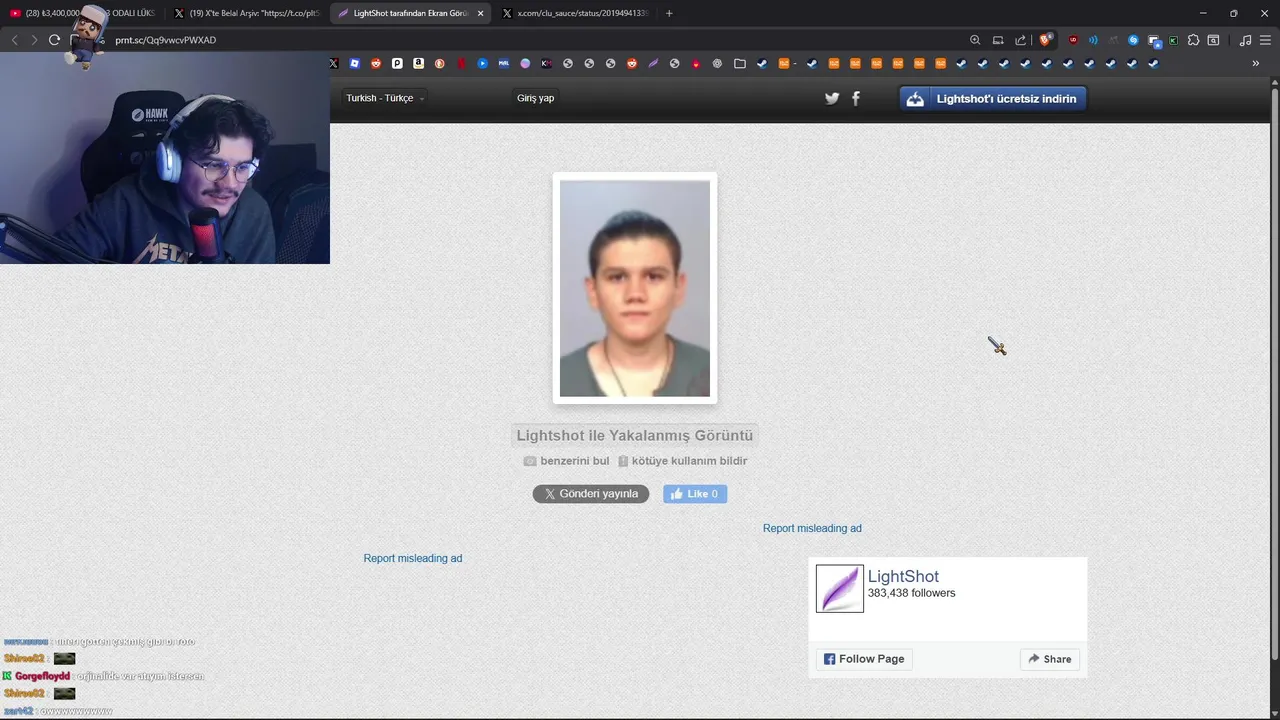The image size is (1280, 720).
Task: Click the LightShot Facebook page name
Action: (x=903, y=576)
